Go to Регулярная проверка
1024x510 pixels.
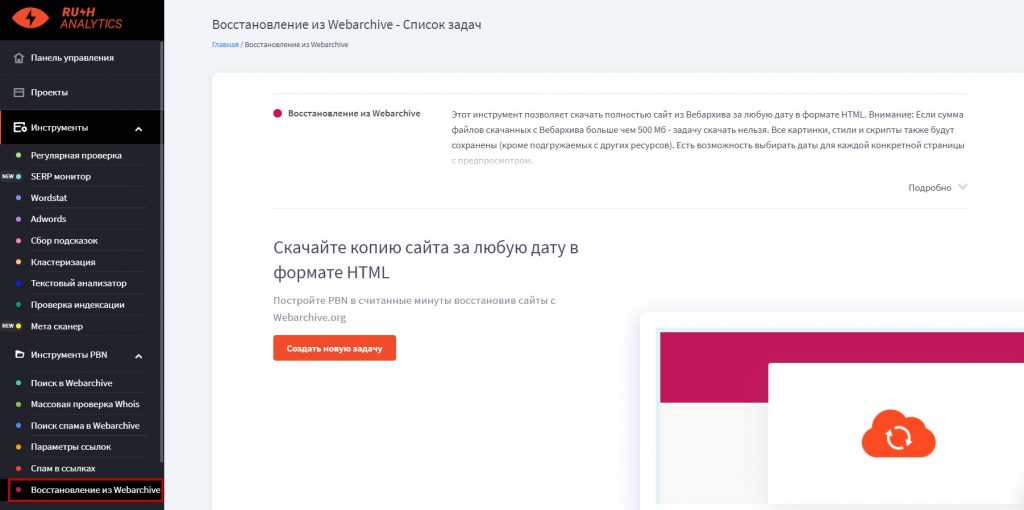pyautogui.click(x=76, y=156)
